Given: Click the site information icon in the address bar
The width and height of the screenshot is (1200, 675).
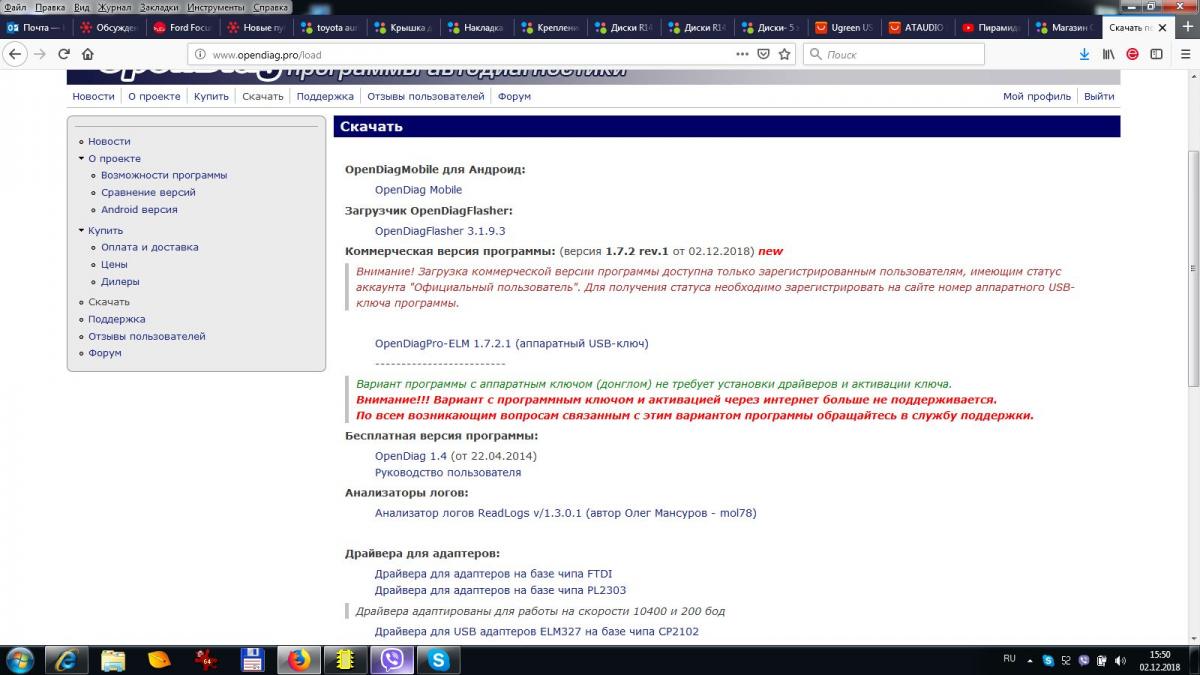Looking at the screenshot, I should coord(199,54).
